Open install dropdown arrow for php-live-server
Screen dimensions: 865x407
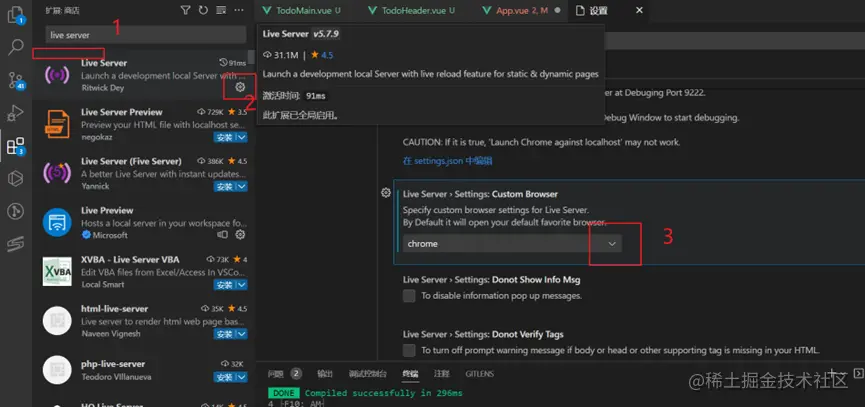tap(242, 378)
